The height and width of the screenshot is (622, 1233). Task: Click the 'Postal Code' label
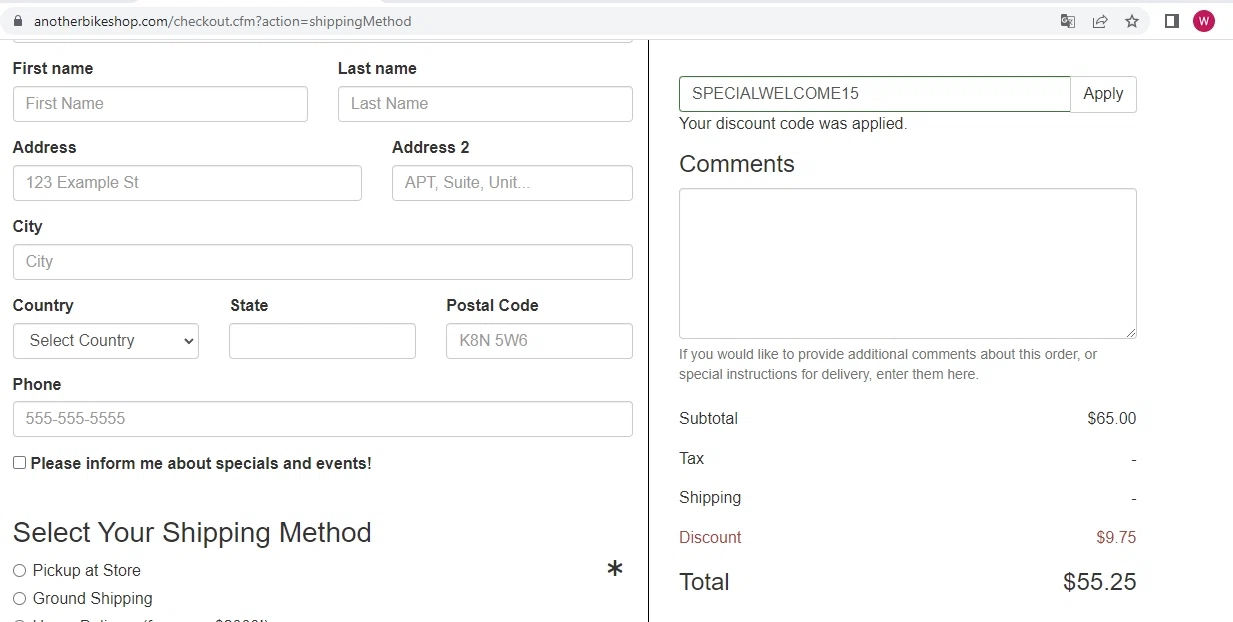(492, 305)
